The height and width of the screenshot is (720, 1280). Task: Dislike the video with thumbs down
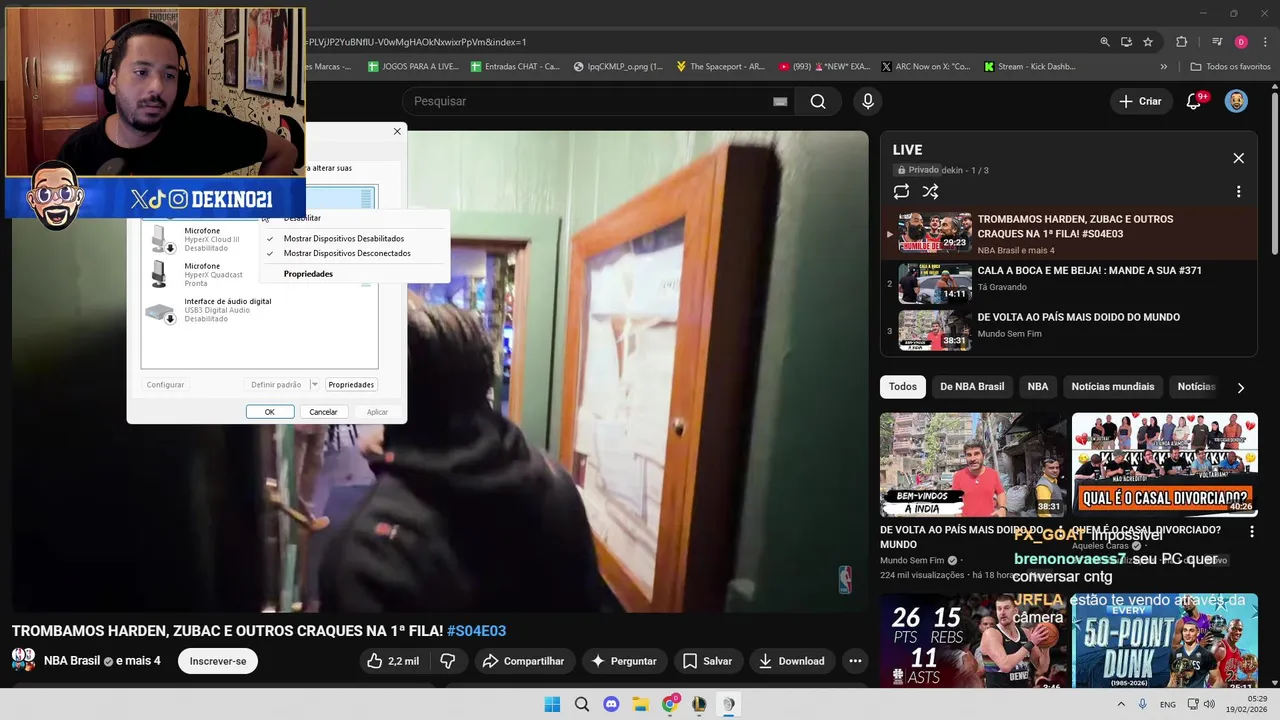pyautogui.click(x=448, y=661)
